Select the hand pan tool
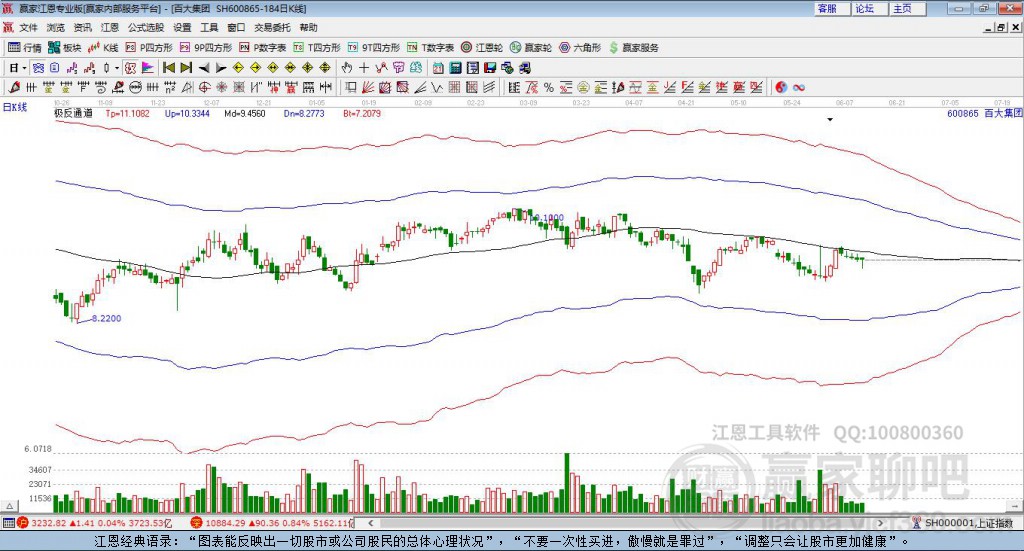This screenshot has width=1024, height=551. point(347,68)
